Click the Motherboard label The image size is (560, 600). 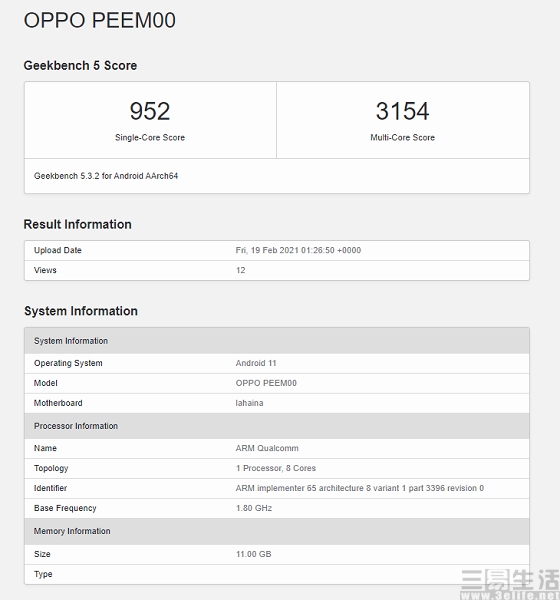(58, 403)
